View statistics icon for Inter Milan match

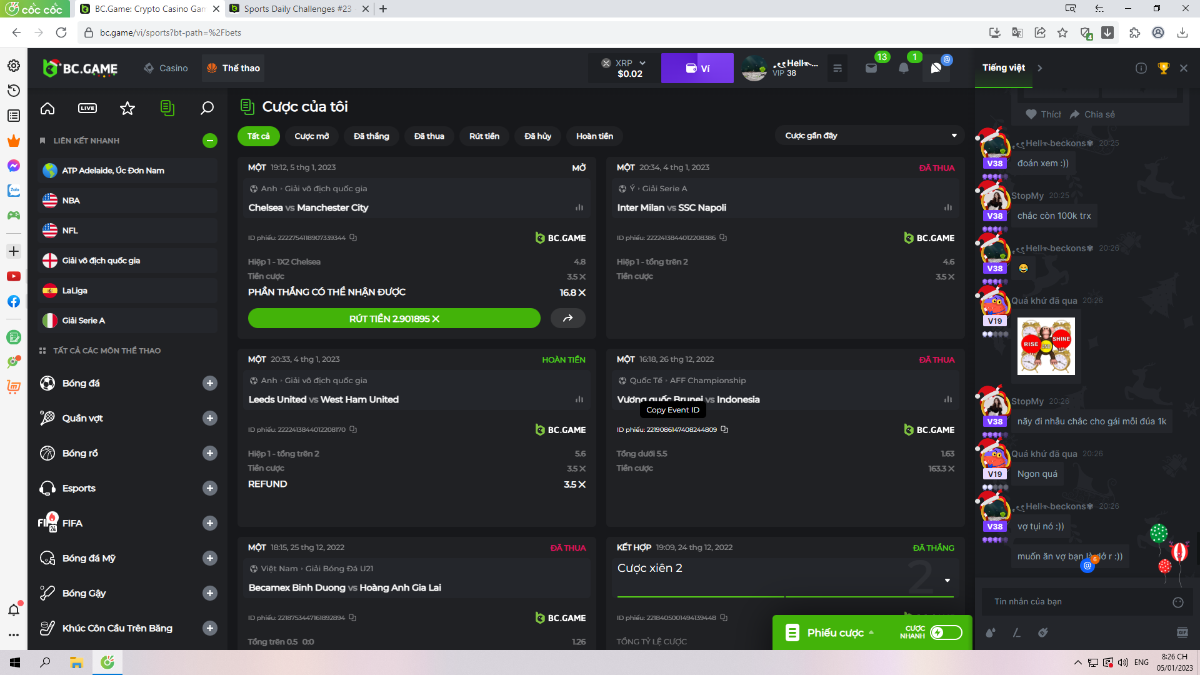click(947, 208)
